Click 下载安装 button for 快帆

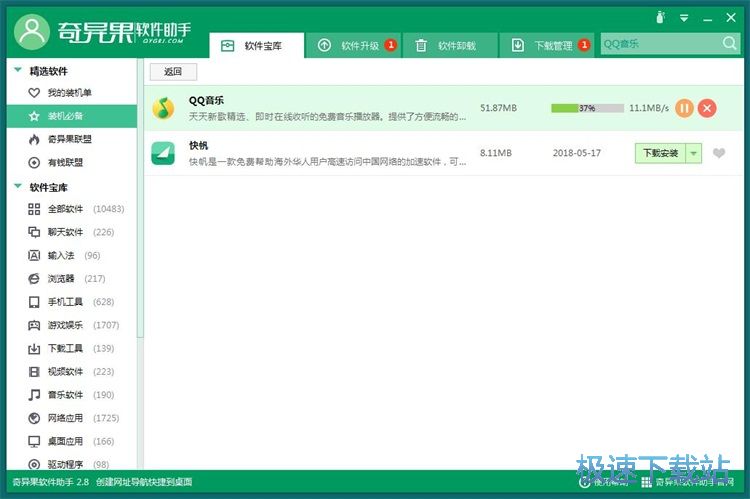(x=660, y=153)
